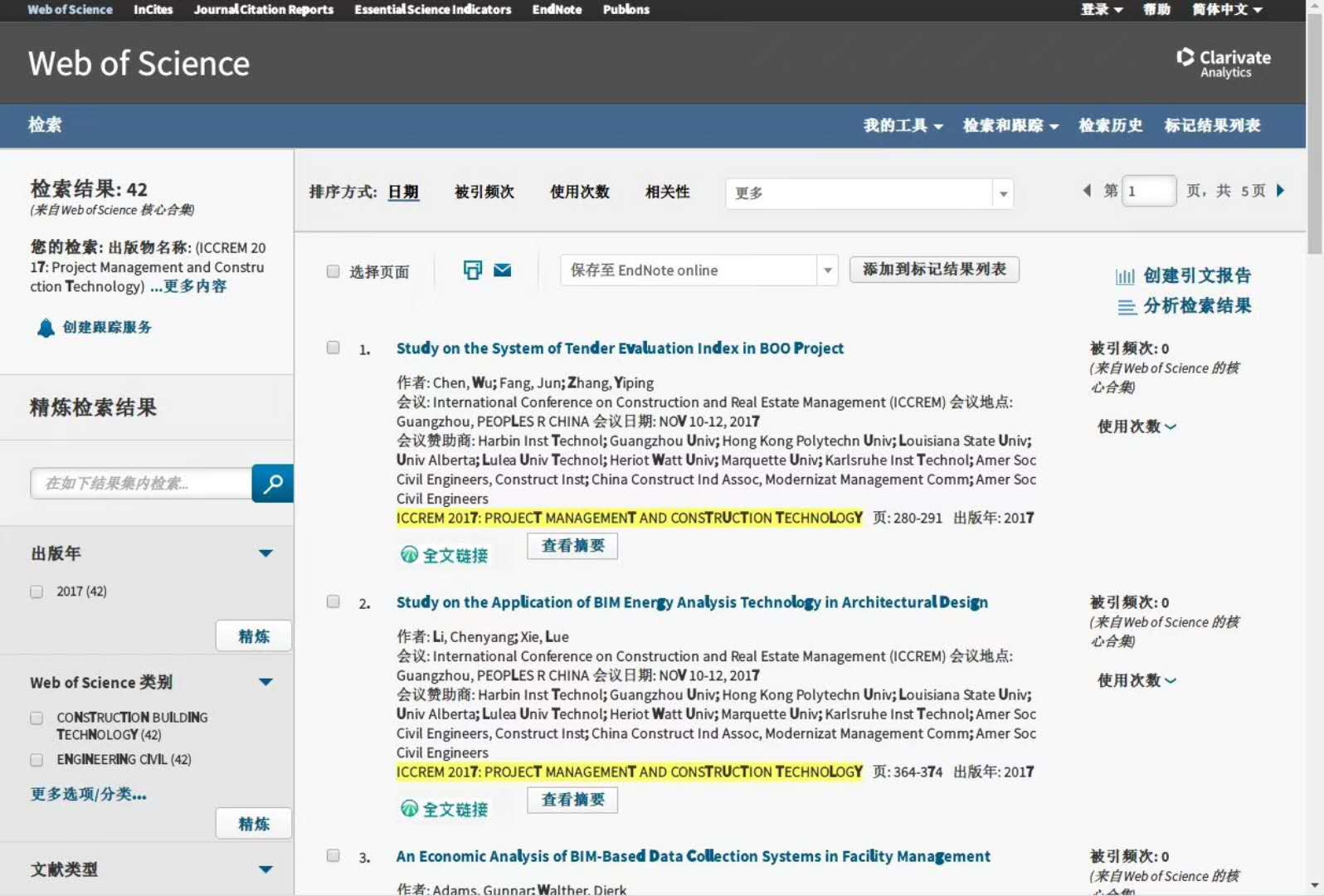Click 帮助 in top bar
Screen dimensions: 1324x896
click(x=1156, y=10)
